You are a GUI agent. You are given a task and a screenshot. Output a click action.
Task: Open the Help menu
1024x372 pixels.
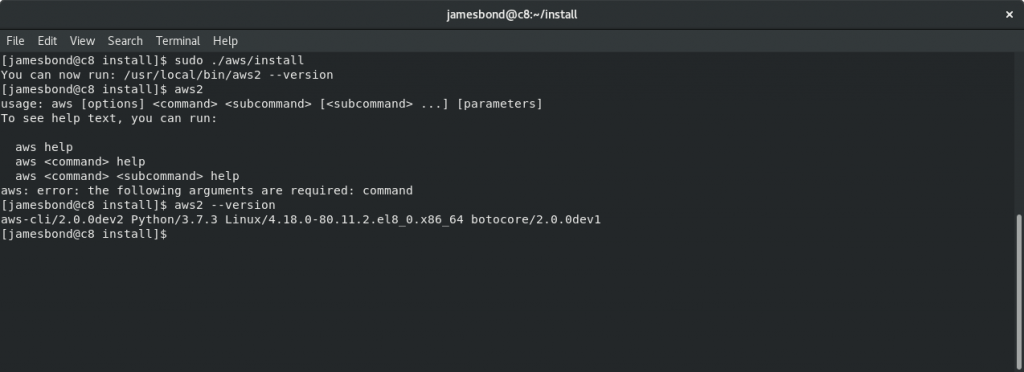(x=225, y=40)
